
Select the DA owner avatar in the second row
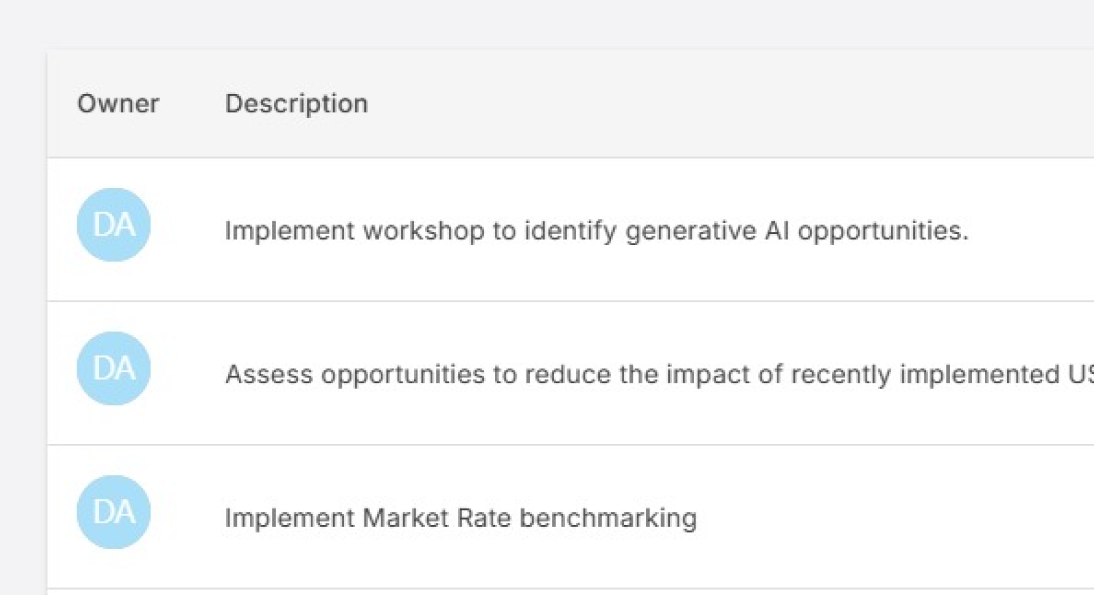113,369
